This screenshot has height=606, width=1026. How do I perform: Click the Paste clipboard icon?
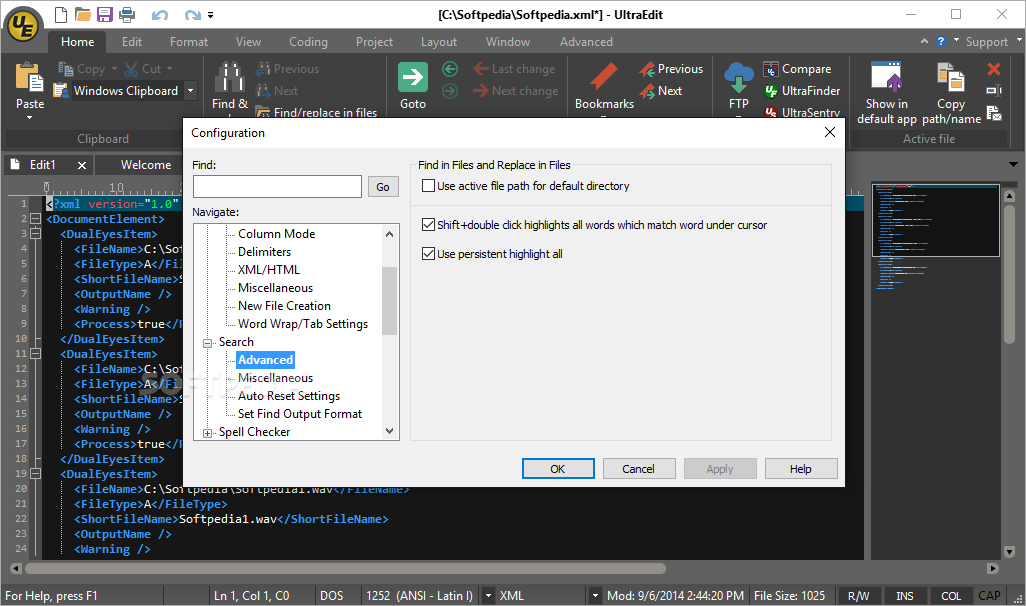point(29,77)
